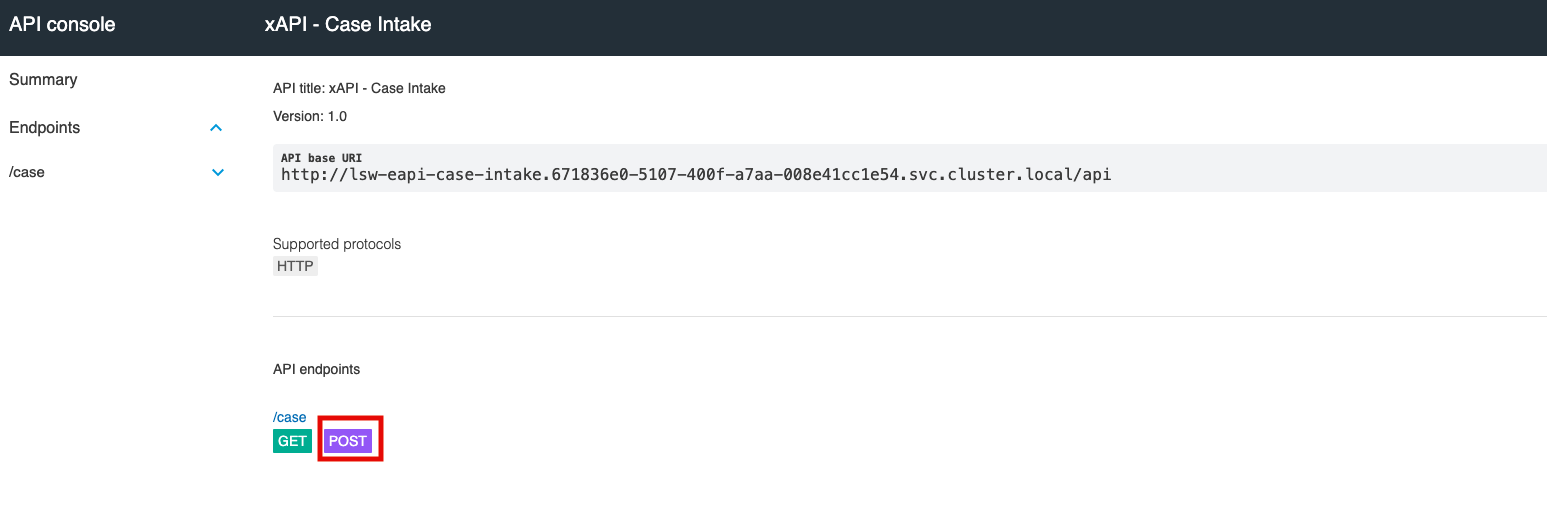This screenshot has height=514, width=1547.
Task: Click the HTTP protocol badge
Action: [295, 267]
